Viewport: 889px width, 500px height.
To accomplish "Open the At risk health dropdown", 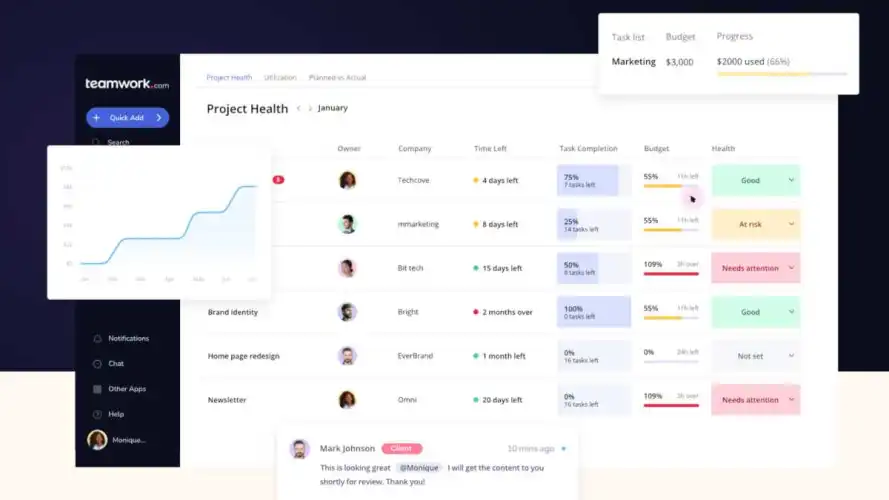I will click(792, 225).
